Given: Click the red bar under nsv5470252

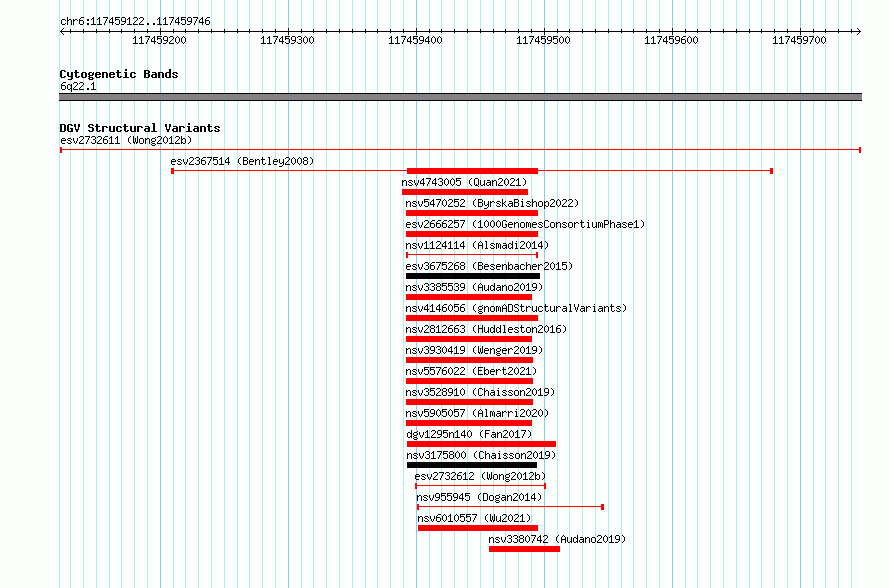Looking at the screenshot, I should [x=472, y=213].
